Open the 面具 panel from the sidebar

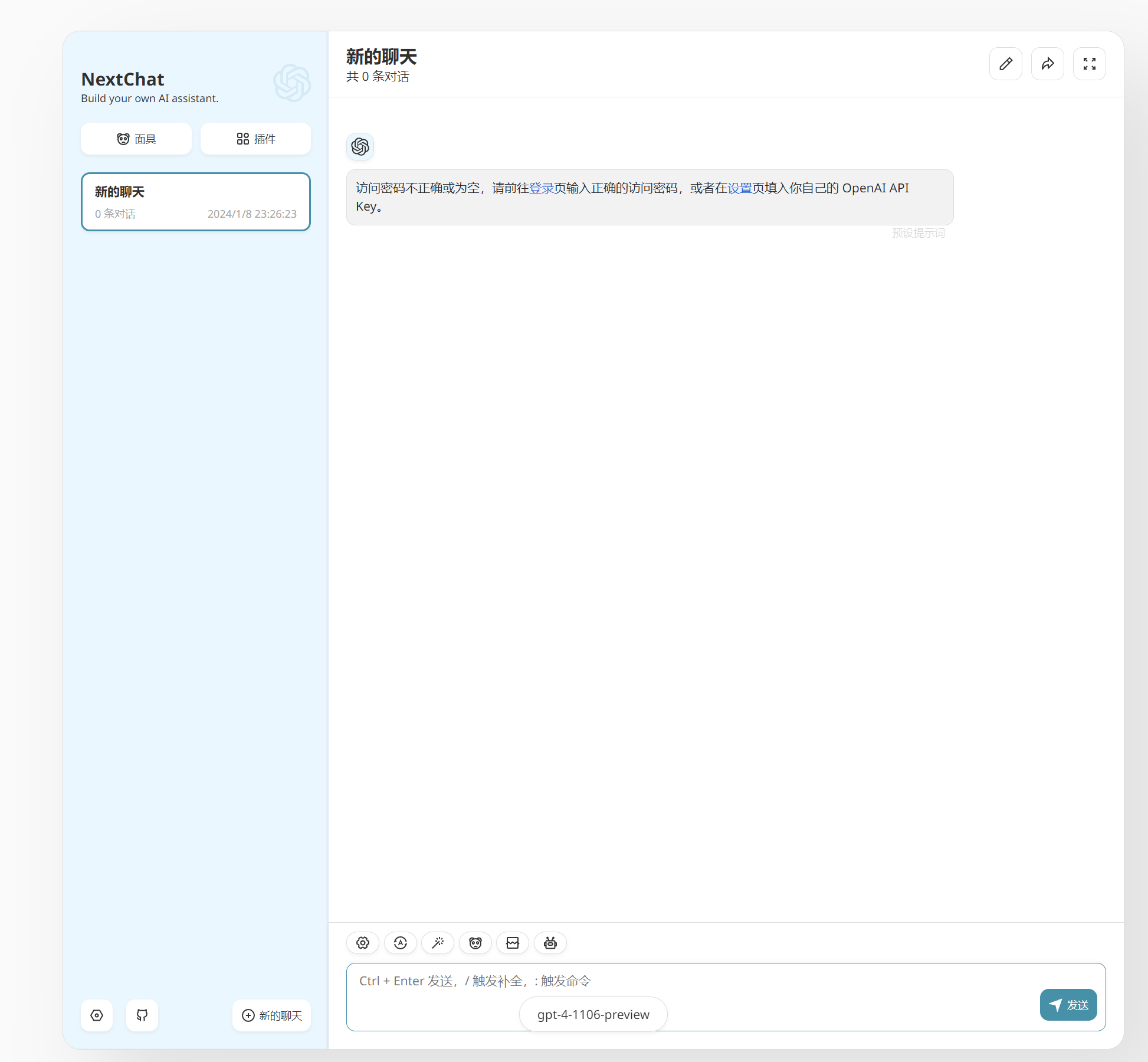point(136,139)
